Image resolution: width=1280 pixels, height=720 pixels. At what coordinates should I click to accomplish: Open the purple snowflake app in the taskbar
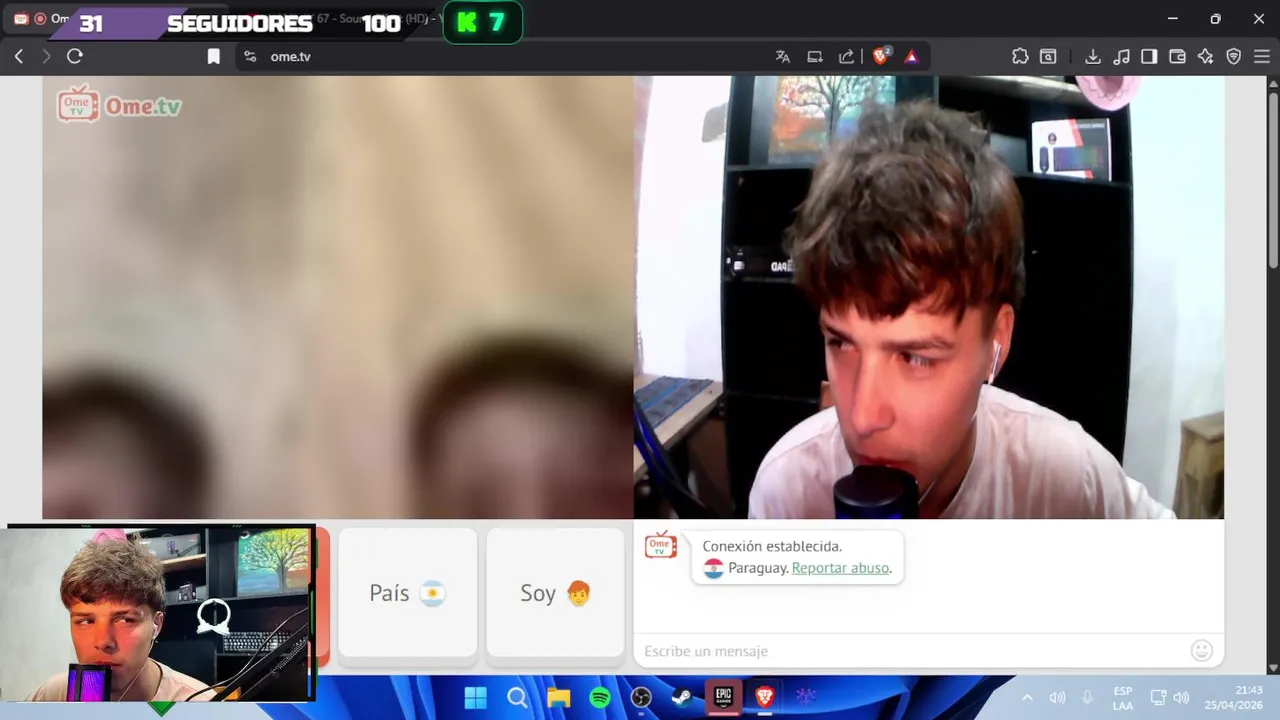click(806, 697)
